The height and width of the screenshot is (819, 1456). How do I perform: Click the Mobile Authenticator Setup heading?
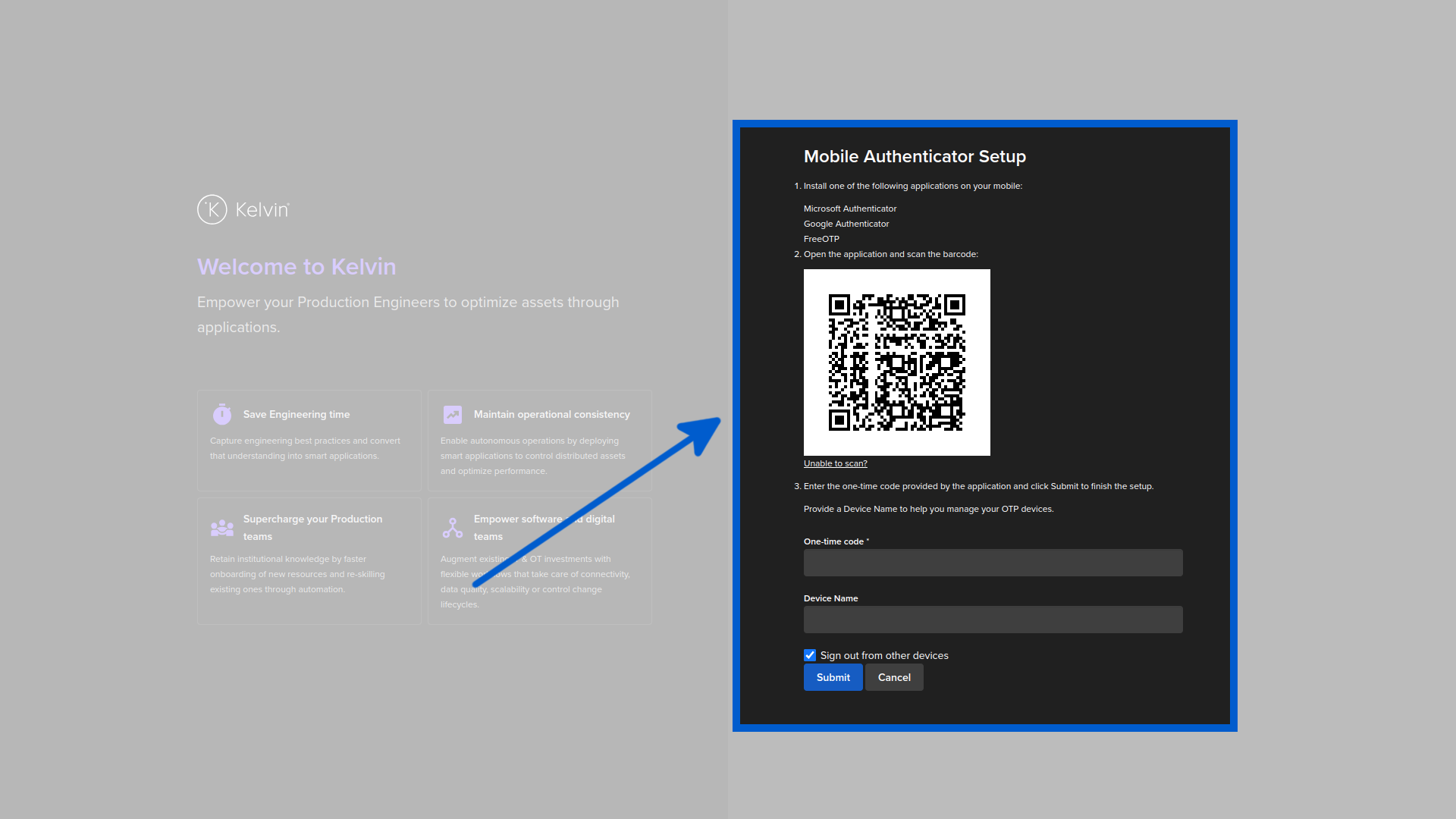[915, 156]
